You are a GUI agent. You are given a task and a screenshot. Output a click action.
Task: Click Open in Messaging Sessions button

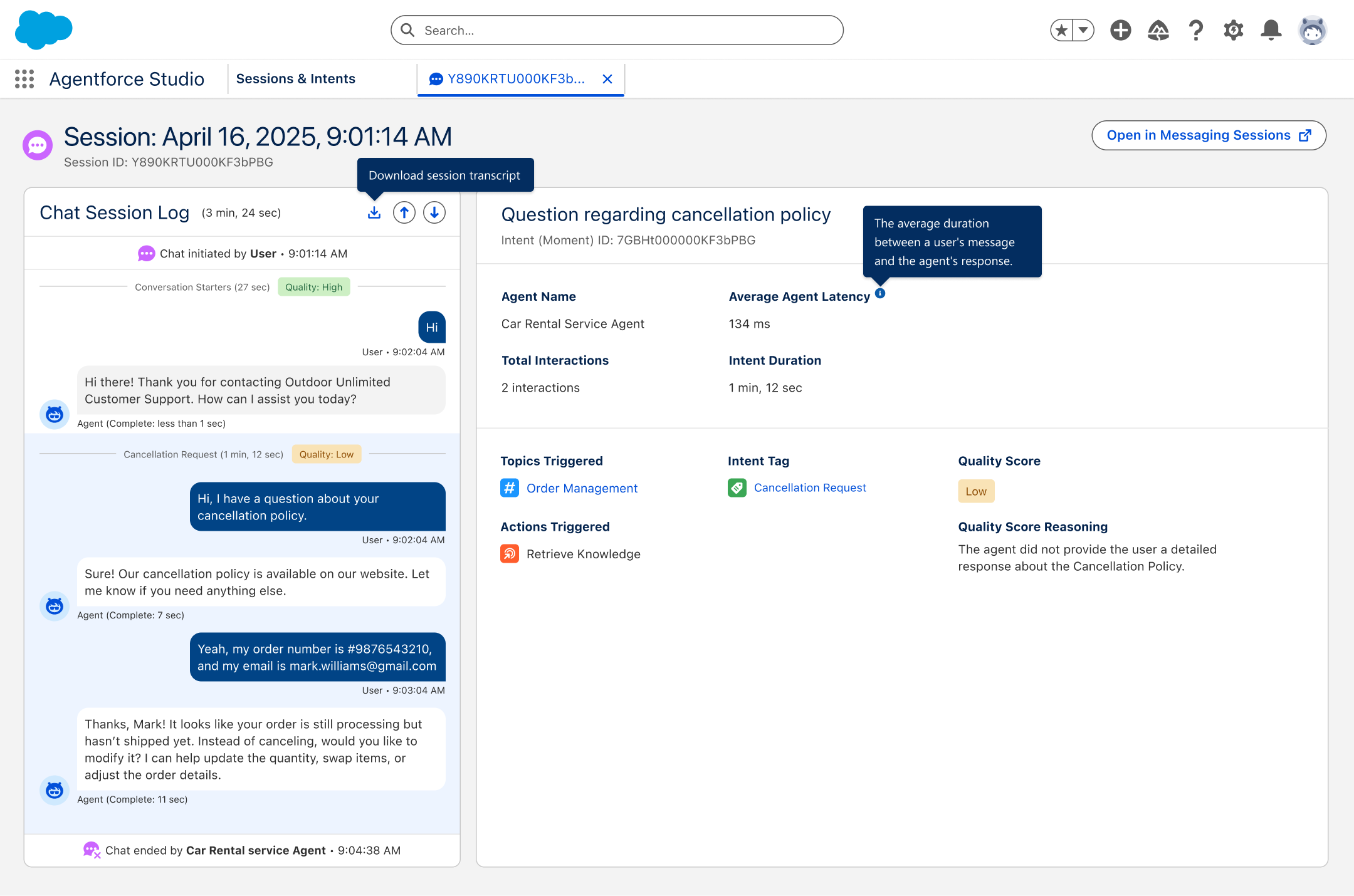click(1209, 135)
